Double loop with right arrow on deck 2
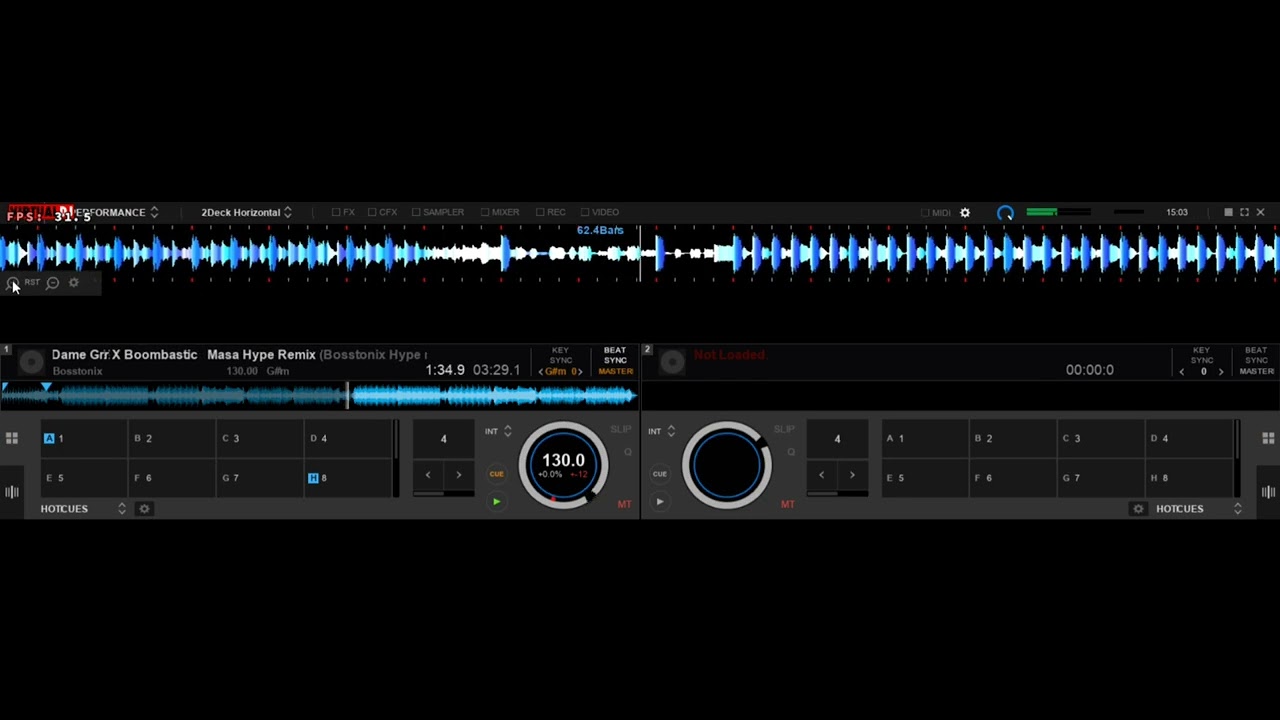 pyautogui.click(x=853, y=475)
